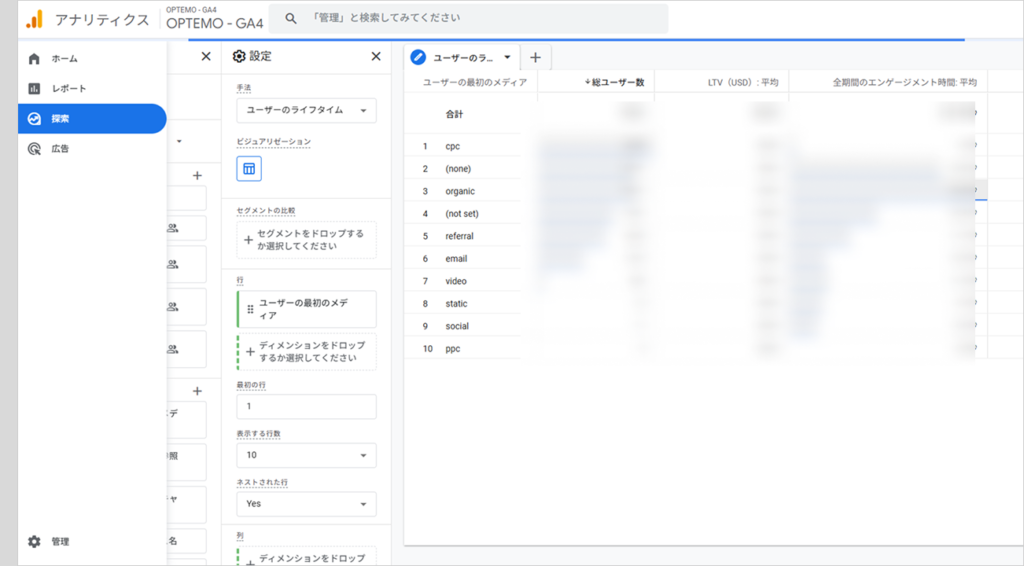
Task: Open the 手法 ユーザーのライフタイム dropdown
Action: click(306, 110)
